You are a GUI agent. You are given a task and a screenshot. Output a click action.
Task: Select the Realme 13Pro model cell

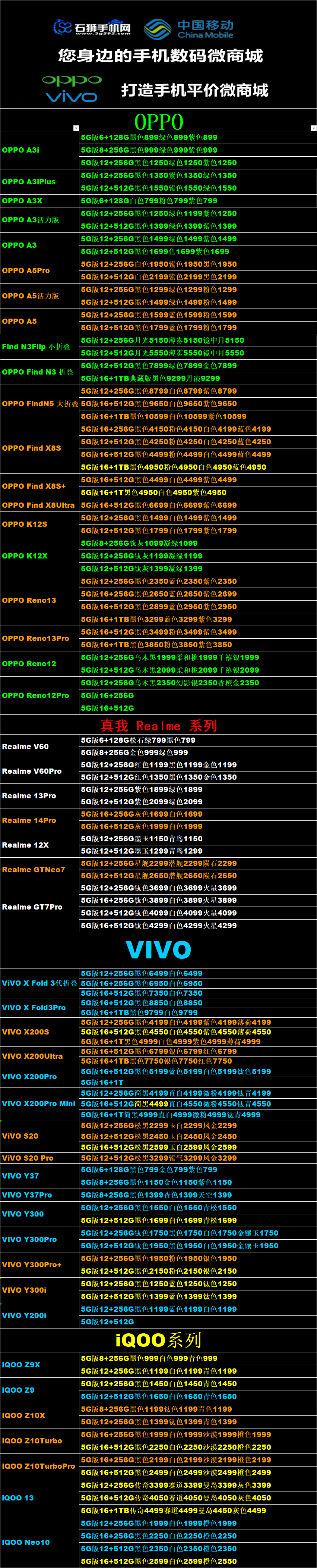pyautogui.click(x=40, y=796)
